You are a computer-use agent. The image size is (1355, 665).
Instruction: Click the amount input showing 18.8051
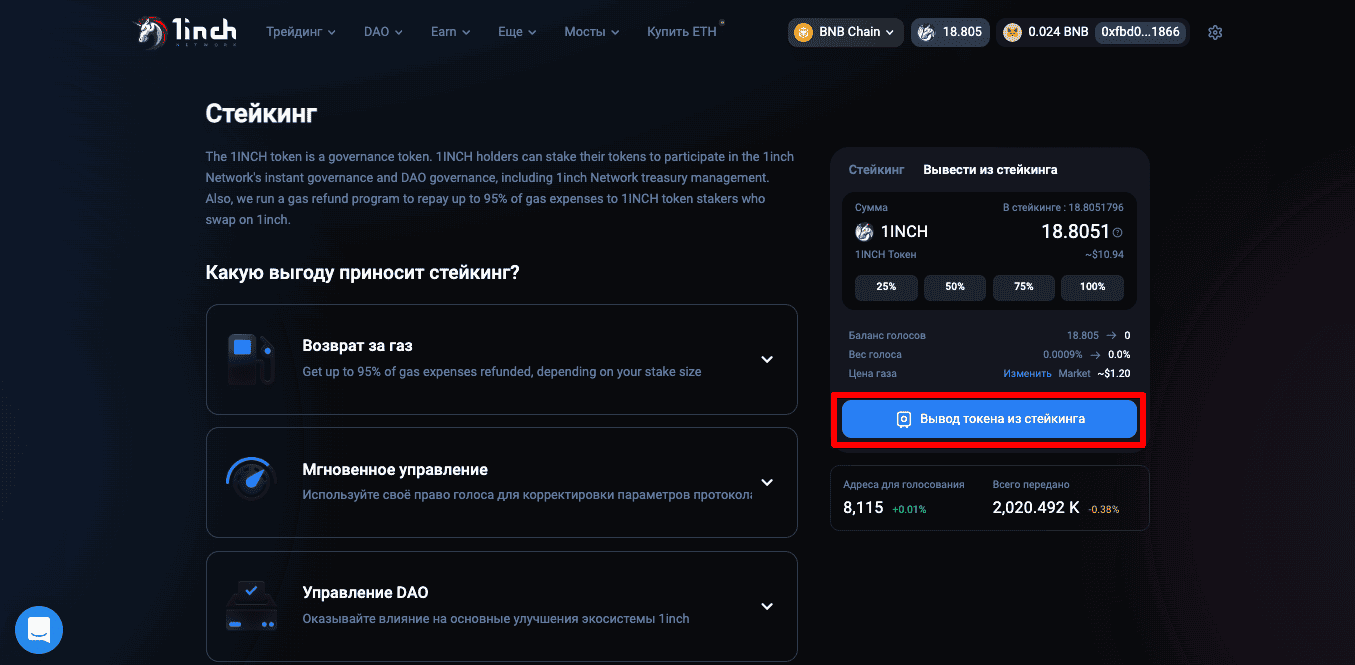[x=1075, y=232]
